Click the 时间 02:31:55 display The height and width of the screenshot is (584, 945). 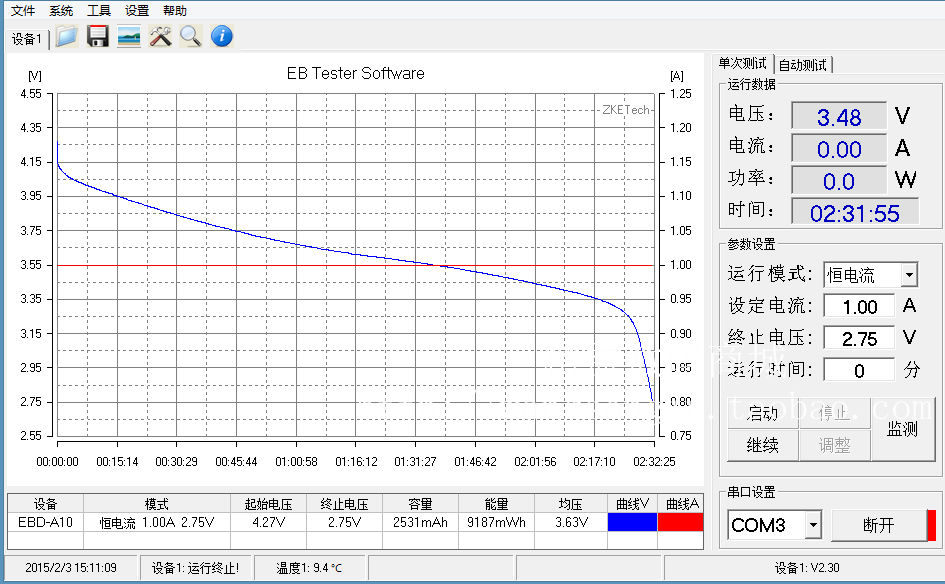point(855,213)
